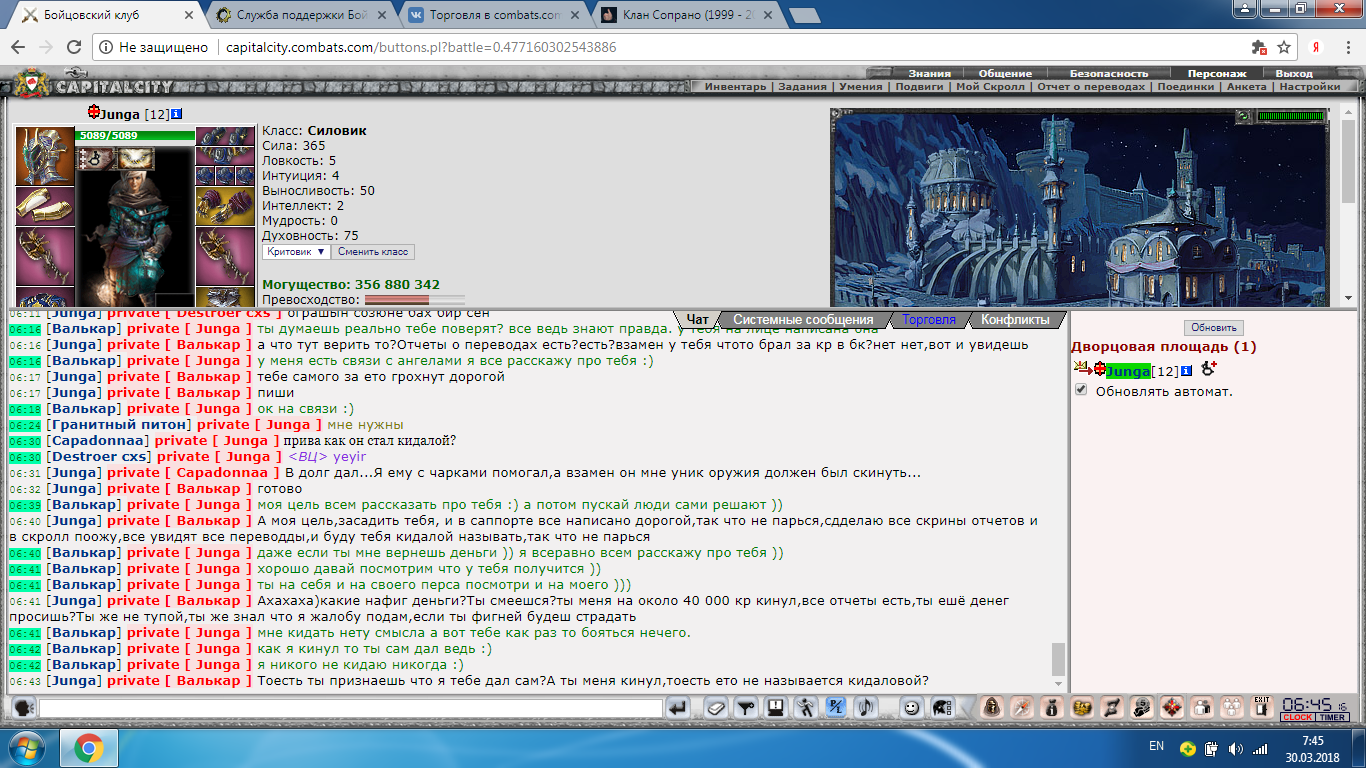Click the two-people friends icon in bottom bar
Image resolution: width=1366 pixels, height=768 pixels.
coord(1201,707)
